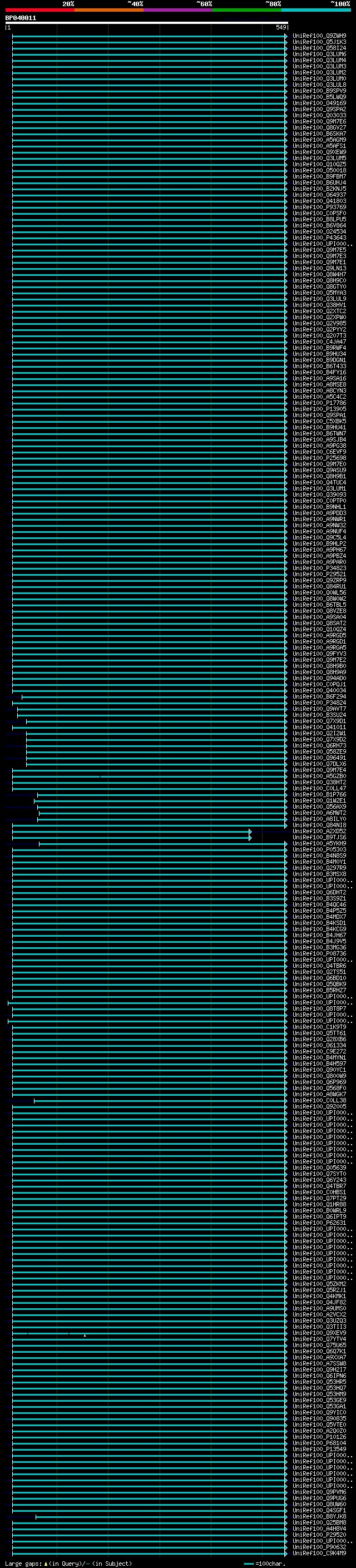Click the UniRef100_A8ILY0 entry
The width and height of the screenshot is (356, 1568).
(x=319, y=819)
